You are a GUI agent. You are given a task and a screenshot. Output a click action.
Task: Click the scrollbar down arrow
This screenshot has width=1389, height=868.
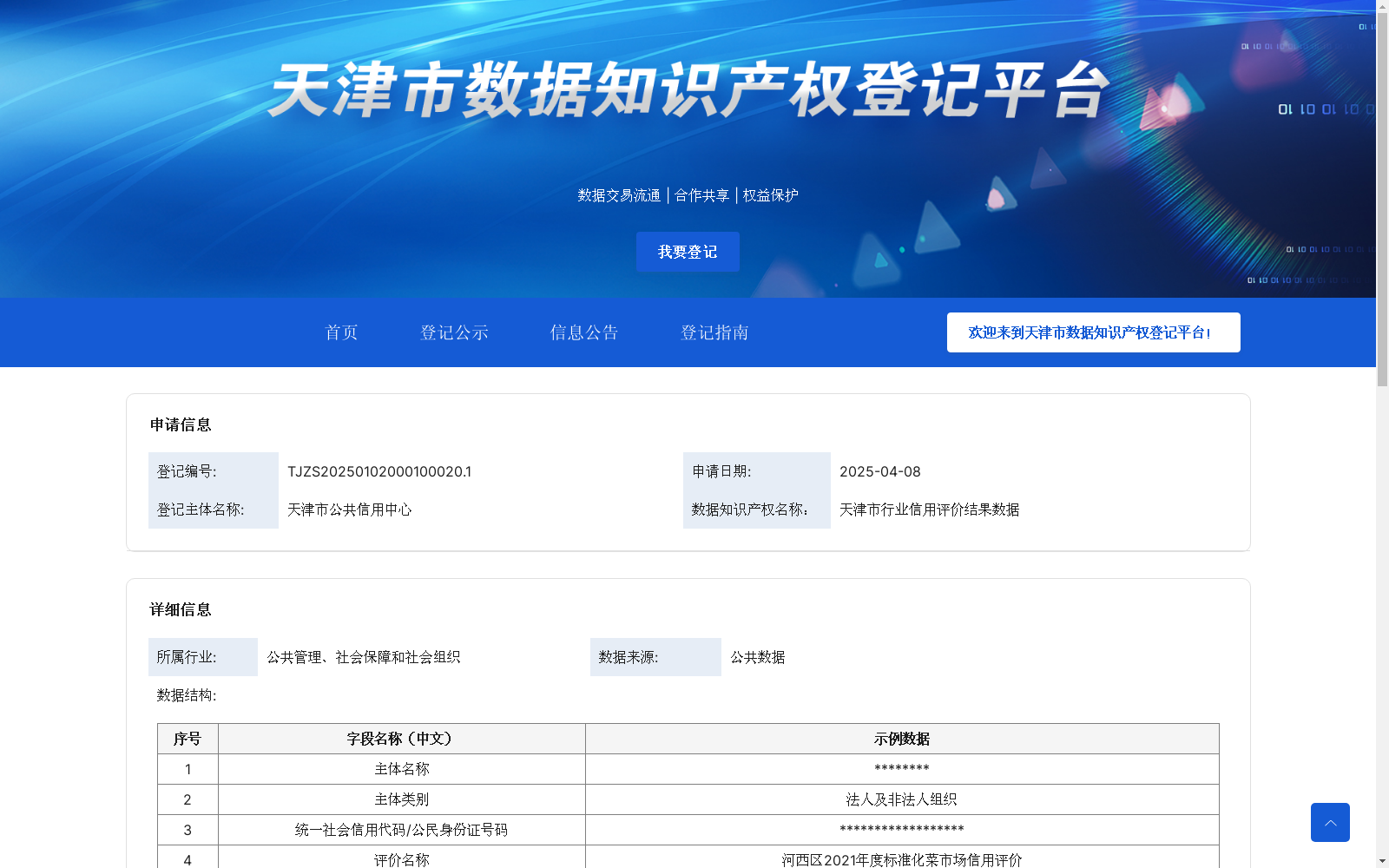1382,862
